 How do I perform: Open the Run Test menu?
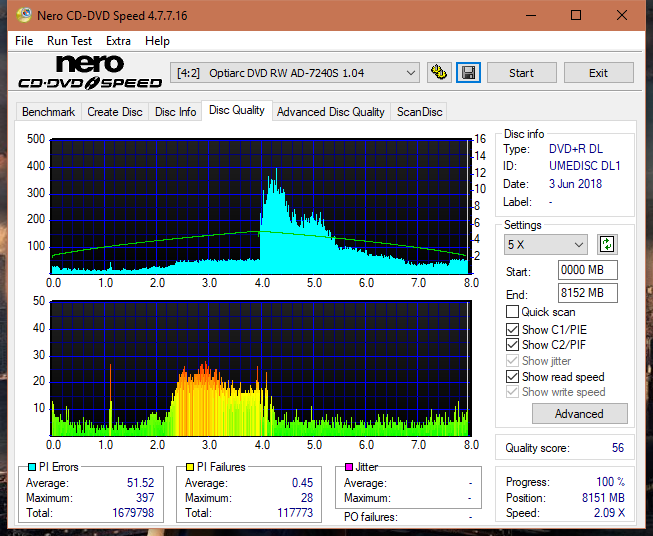[69, 41]
